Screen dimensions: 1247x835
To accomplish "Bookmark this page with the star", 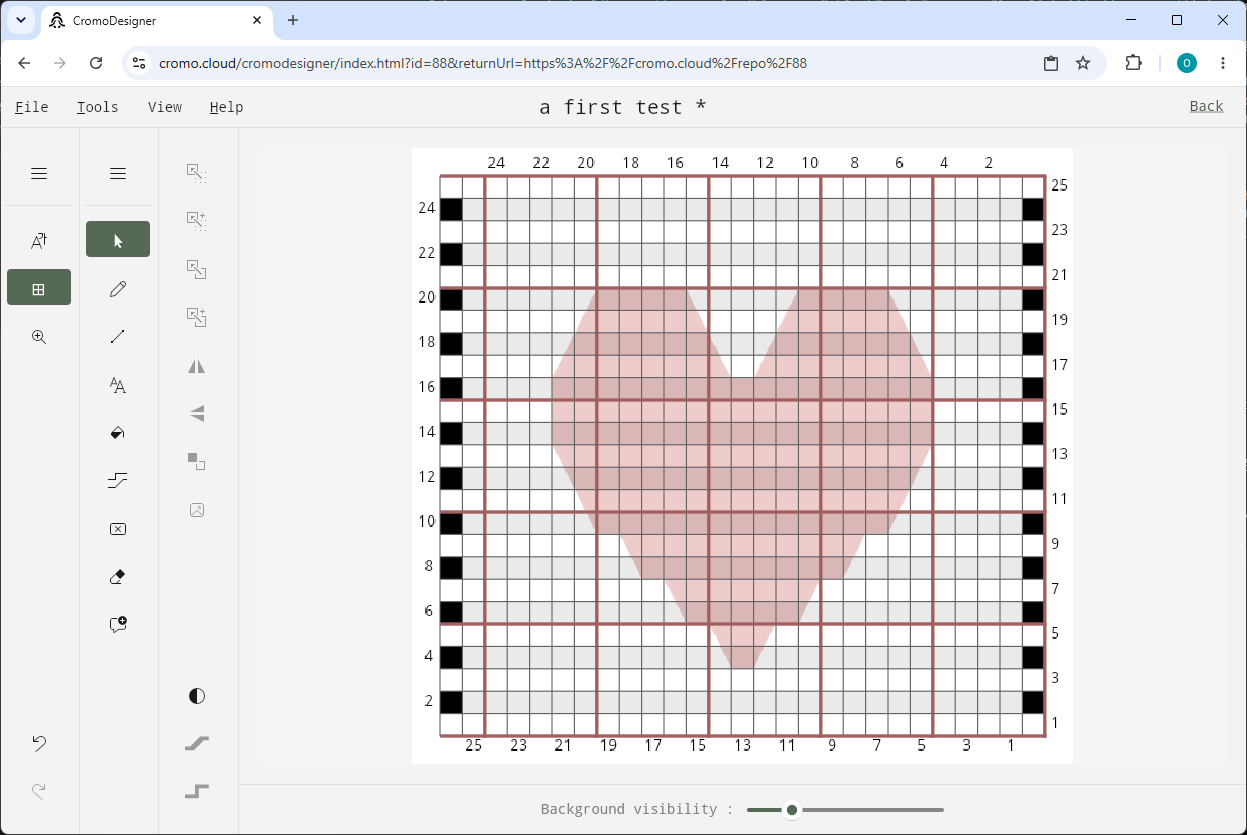I will (1083, 63).
